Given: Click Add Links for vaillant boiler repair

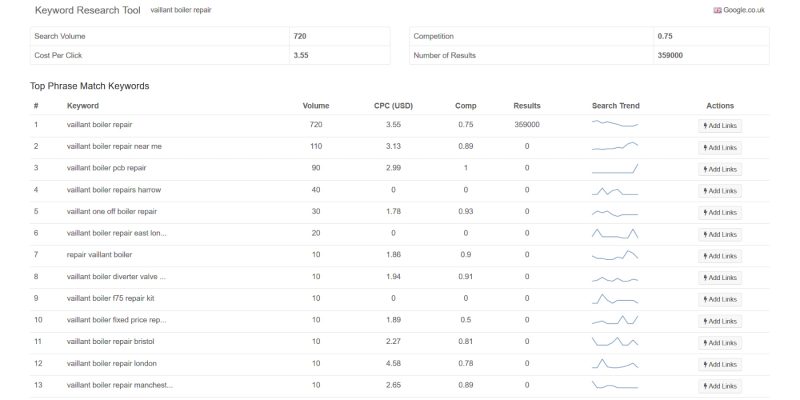Looking at the screenshot, I should click(x=720, y=125).
